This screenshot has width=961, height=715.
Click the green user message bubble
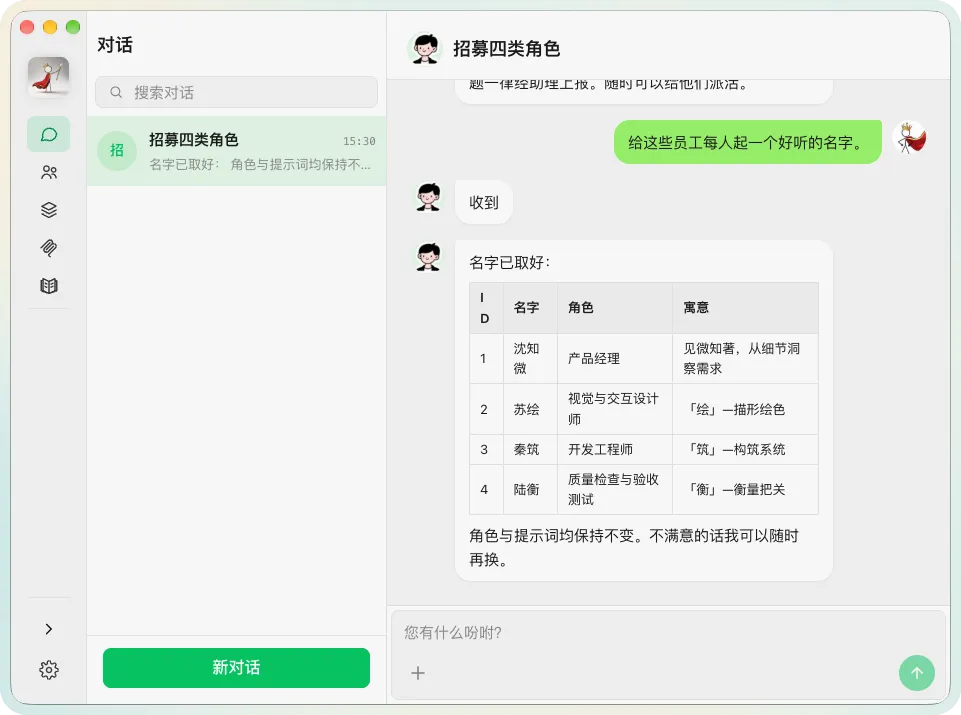point(748,142)
